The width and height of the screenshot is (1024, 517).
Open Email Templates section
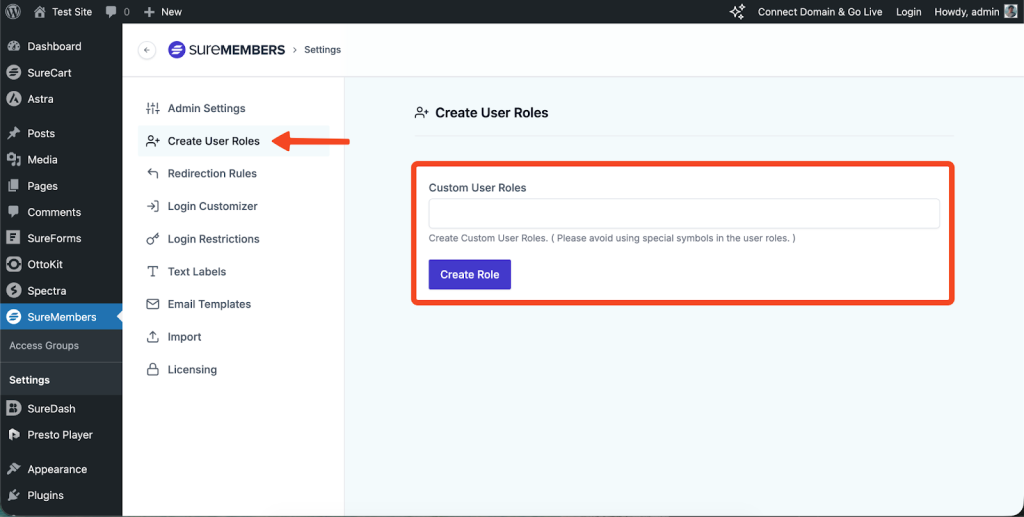209,304
